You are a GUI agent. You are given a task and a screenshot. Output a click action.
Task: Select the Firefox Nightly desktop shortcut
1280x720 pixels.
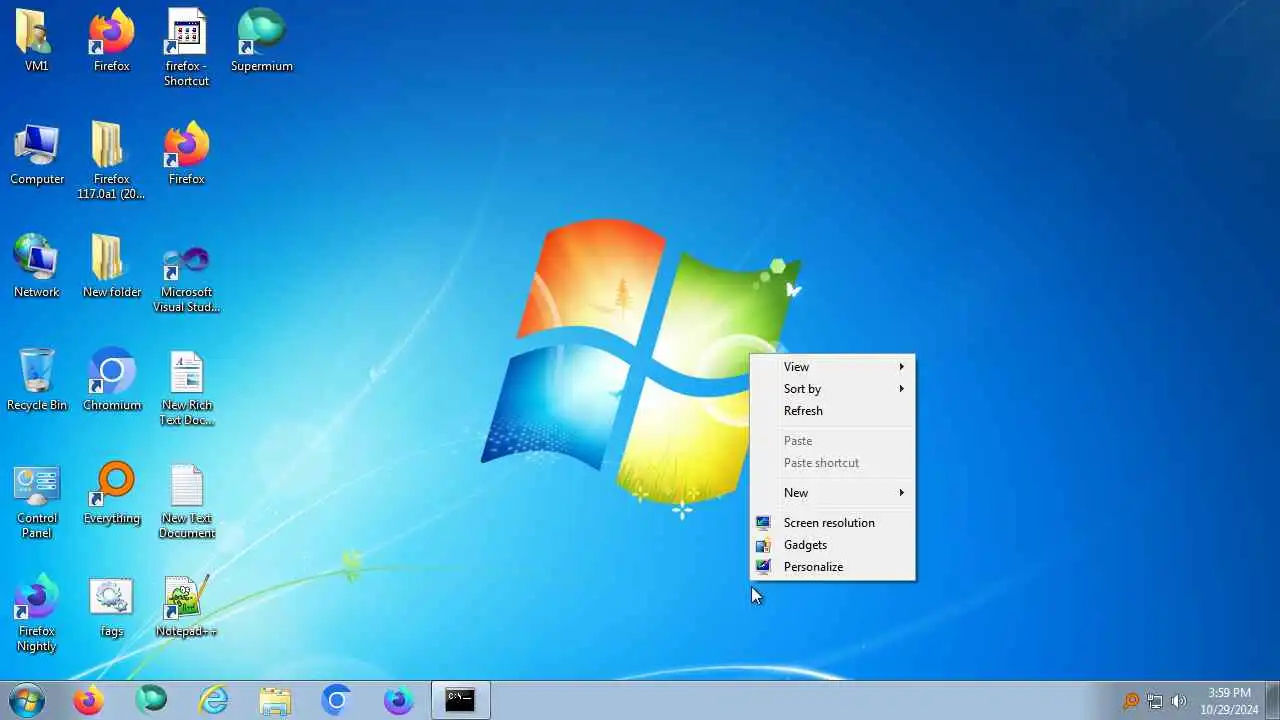click(x=36, y=613)
